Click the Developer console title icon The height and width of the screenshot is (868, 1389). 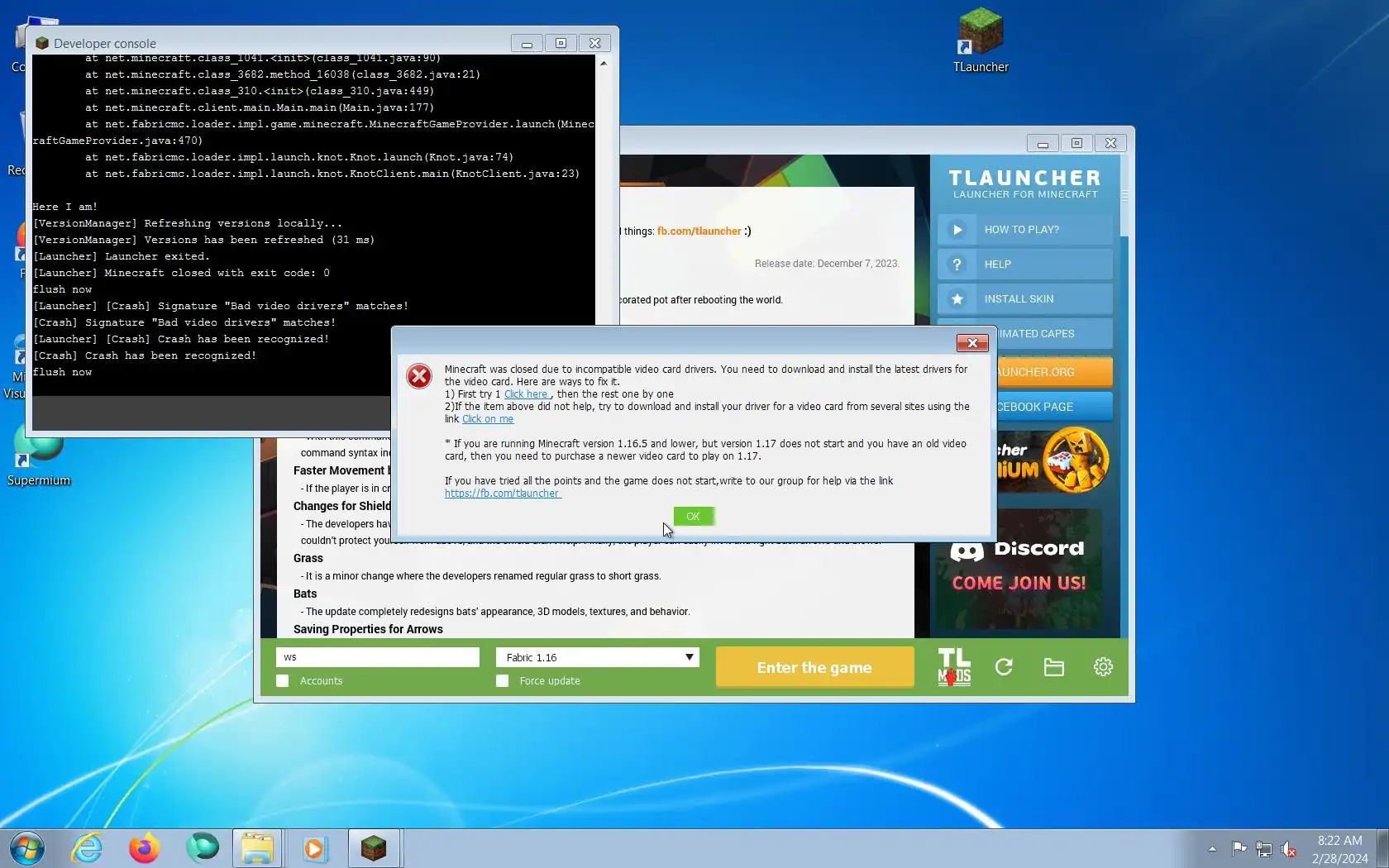[x=41, y=43]
